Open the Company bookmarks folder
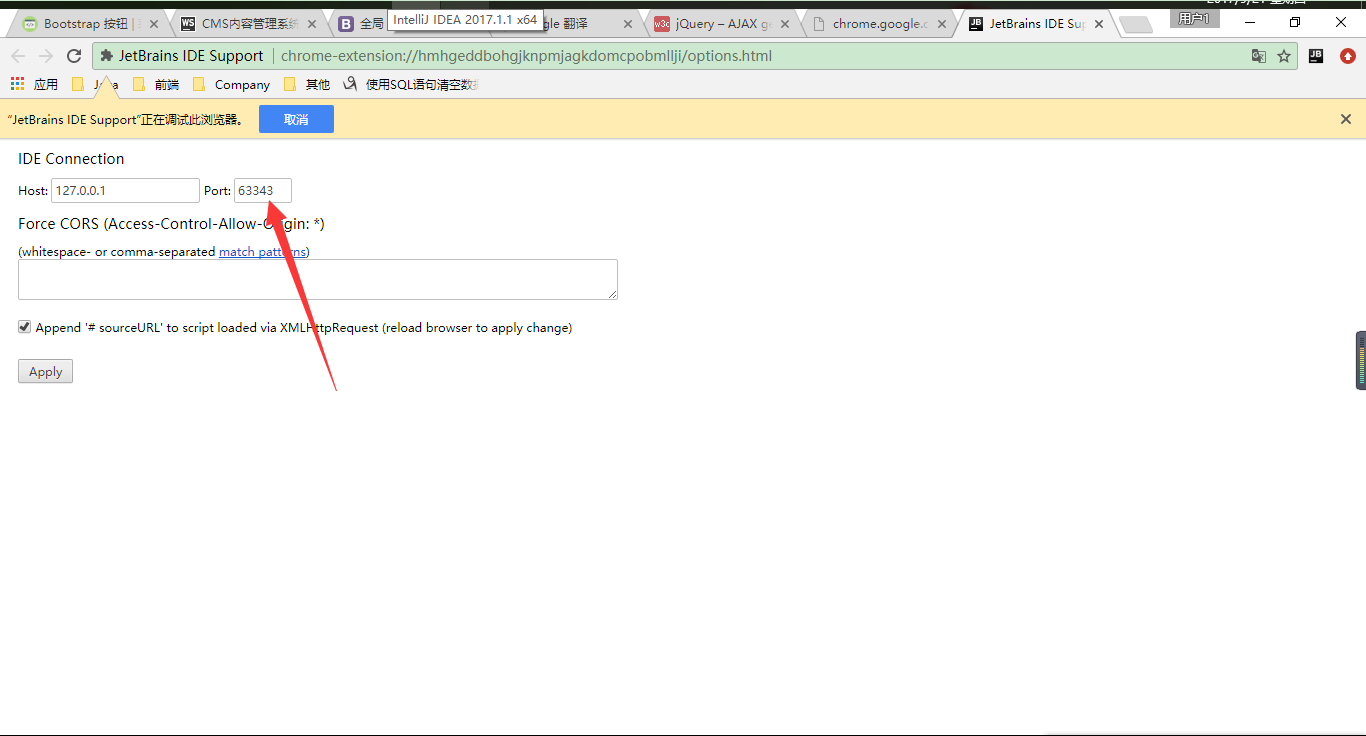1366x736 pixels. click(231, 85)
